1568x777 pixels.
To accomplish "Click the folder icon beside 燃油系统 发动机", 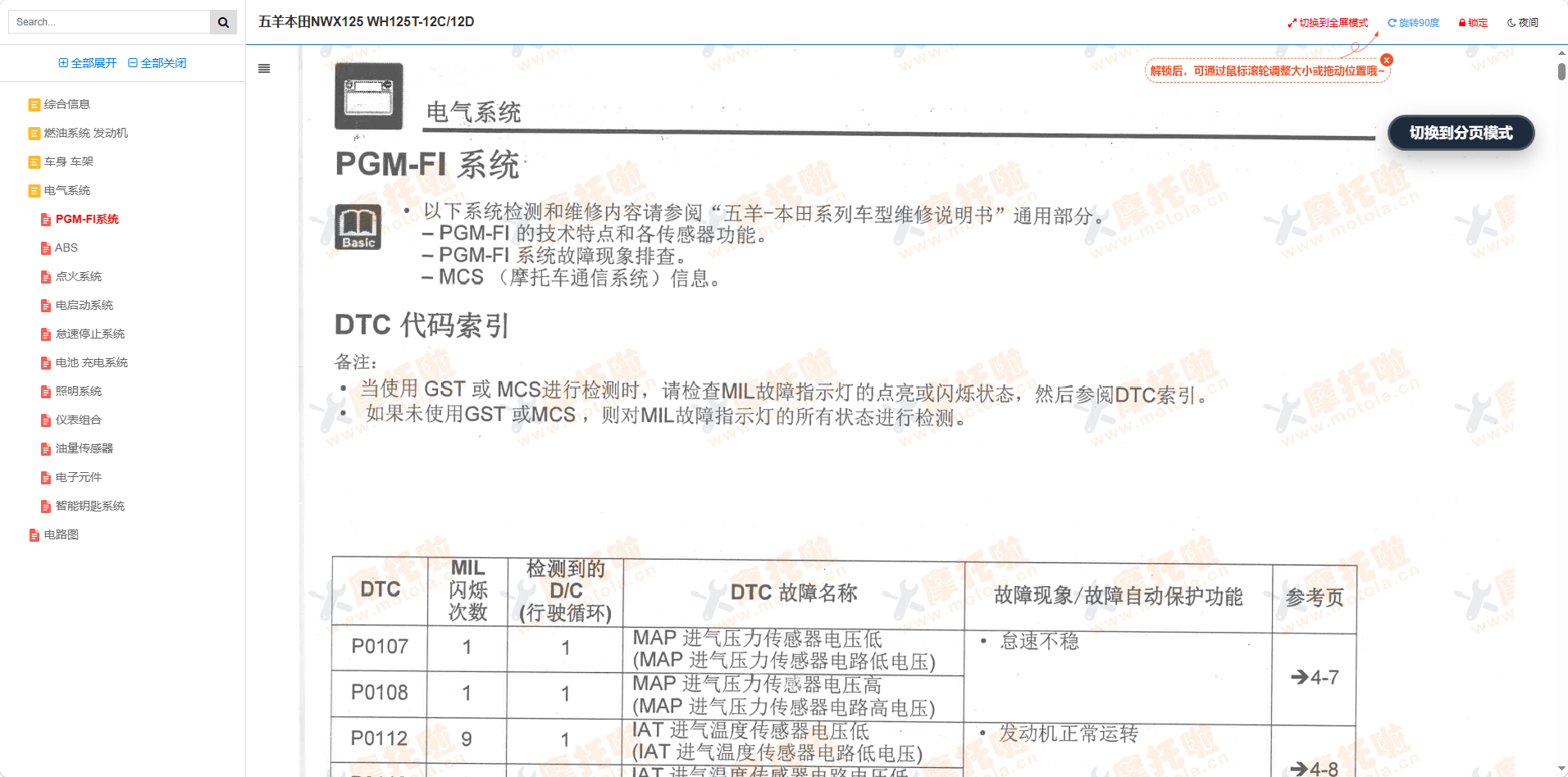I will (34, 134).
